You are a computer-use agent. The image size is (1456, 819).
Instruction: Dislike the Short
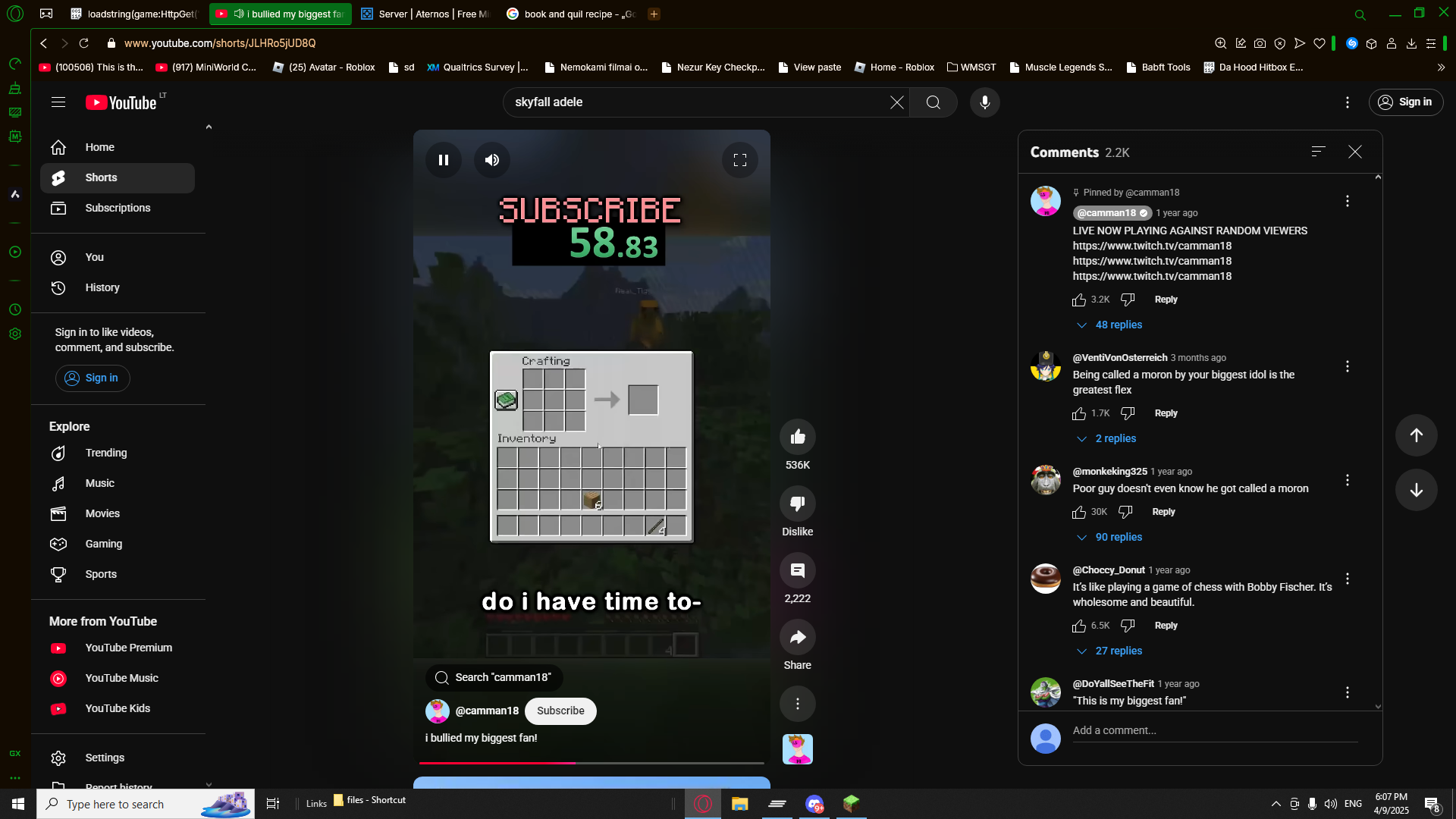click(x=798, y=504)
